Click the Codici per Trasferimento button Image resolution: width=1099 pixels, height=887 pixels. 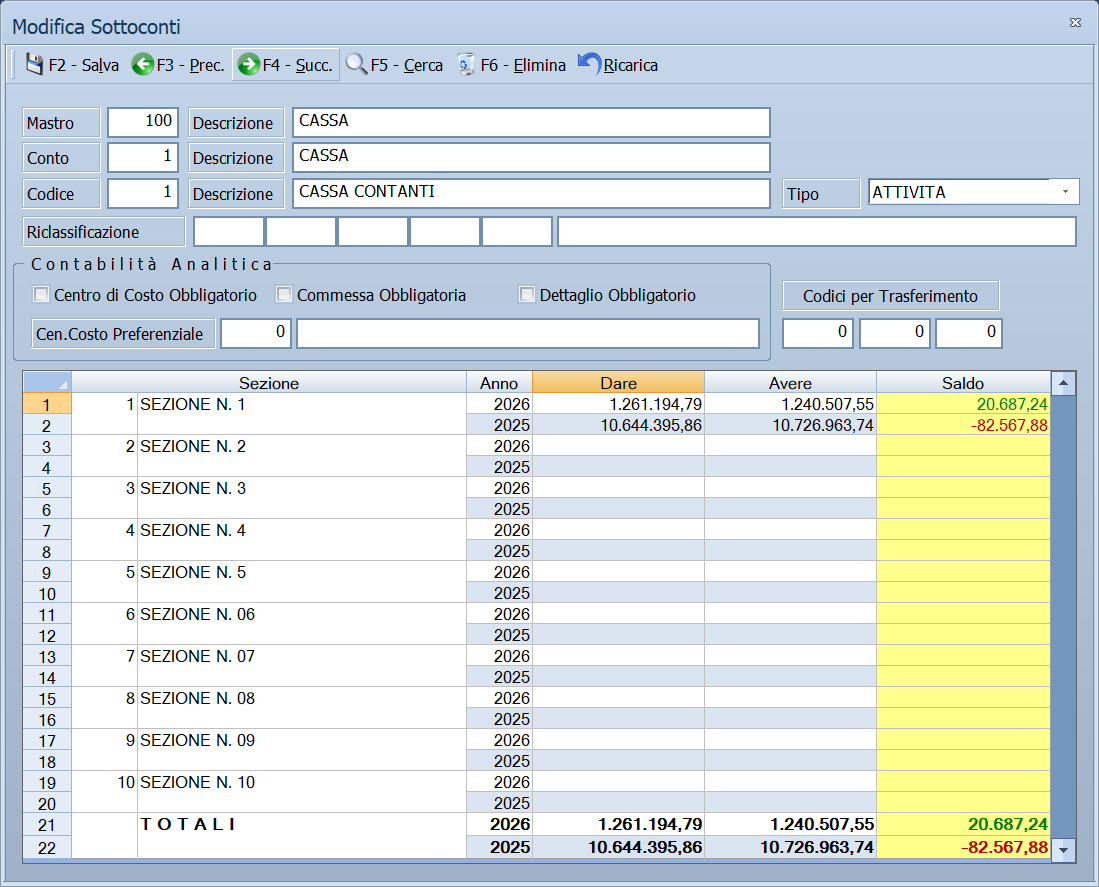(890, 296)
